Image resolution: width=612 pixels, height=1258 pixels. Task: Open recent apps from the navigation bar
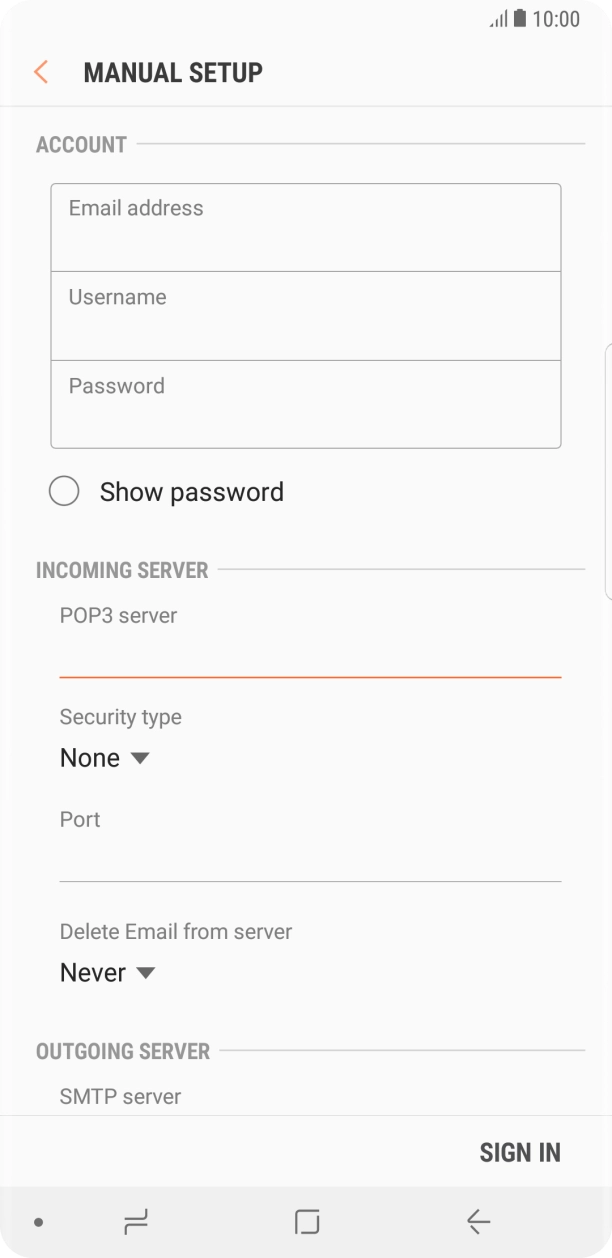pos(136,1221)
